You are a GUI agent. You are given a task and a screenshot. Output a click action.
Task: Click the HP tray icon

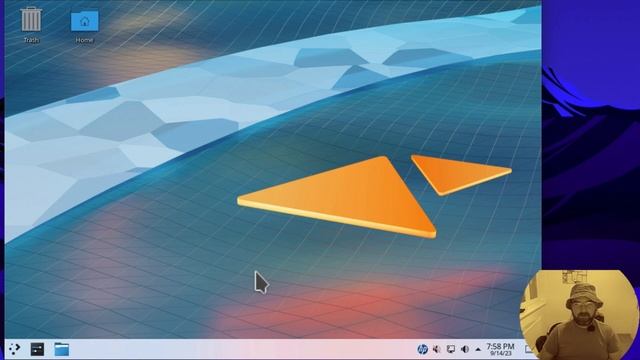pyautogui.click(x=422, y=349)
